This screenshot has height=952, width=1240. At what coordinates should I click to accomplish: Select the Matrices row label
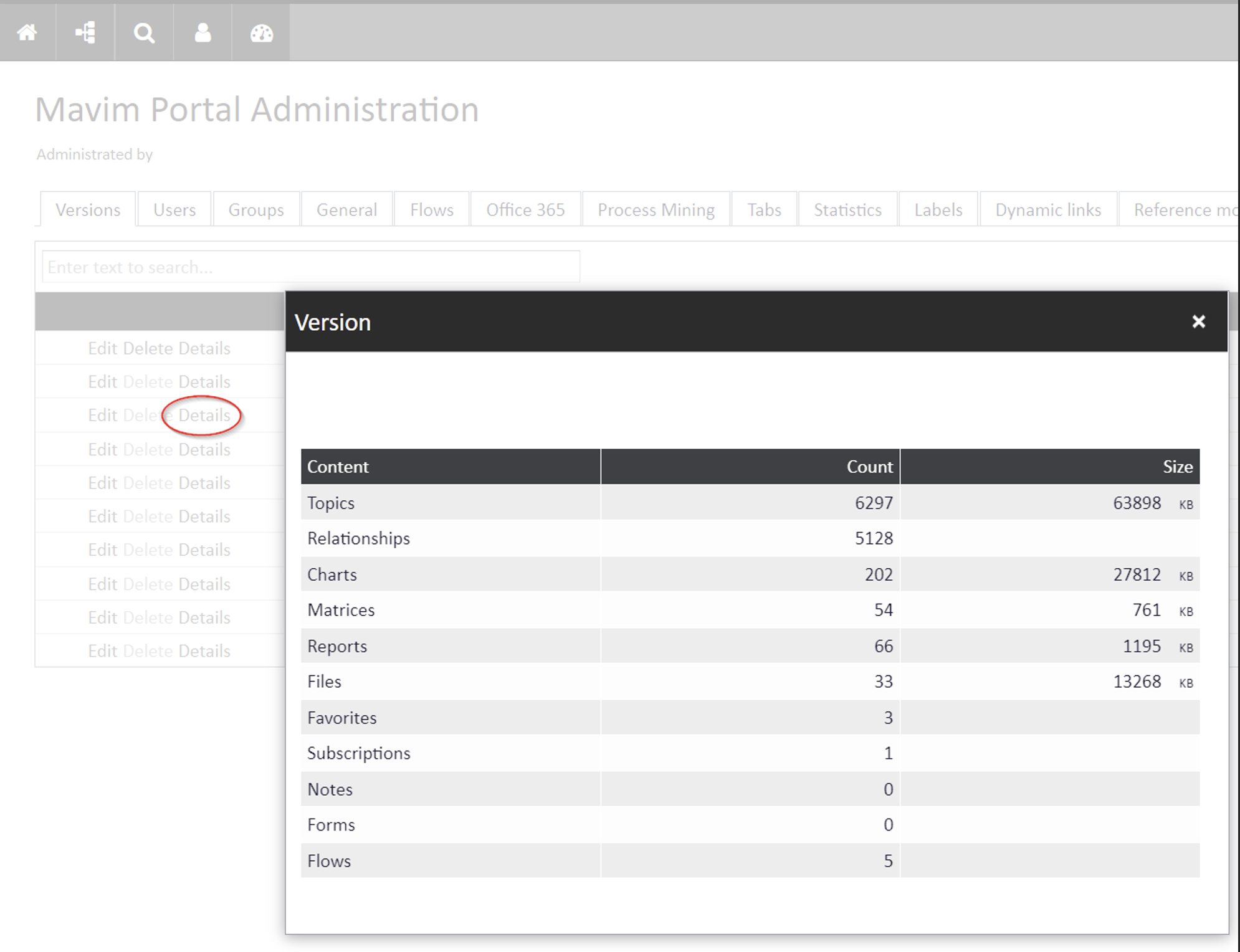coord(341,610)
